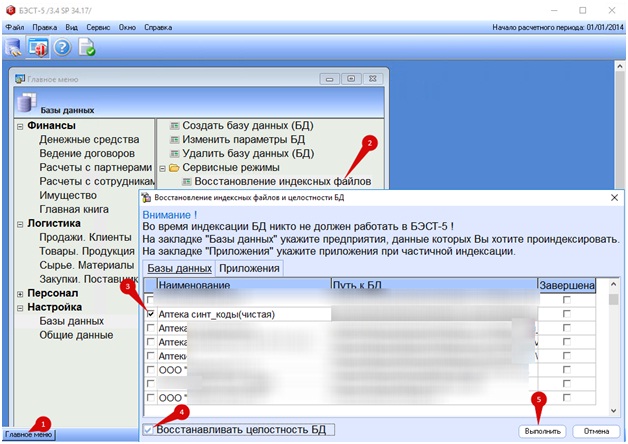The image size is (628, 444).
Task: Open the Сервис menu
Action: [x=98, y=27]
